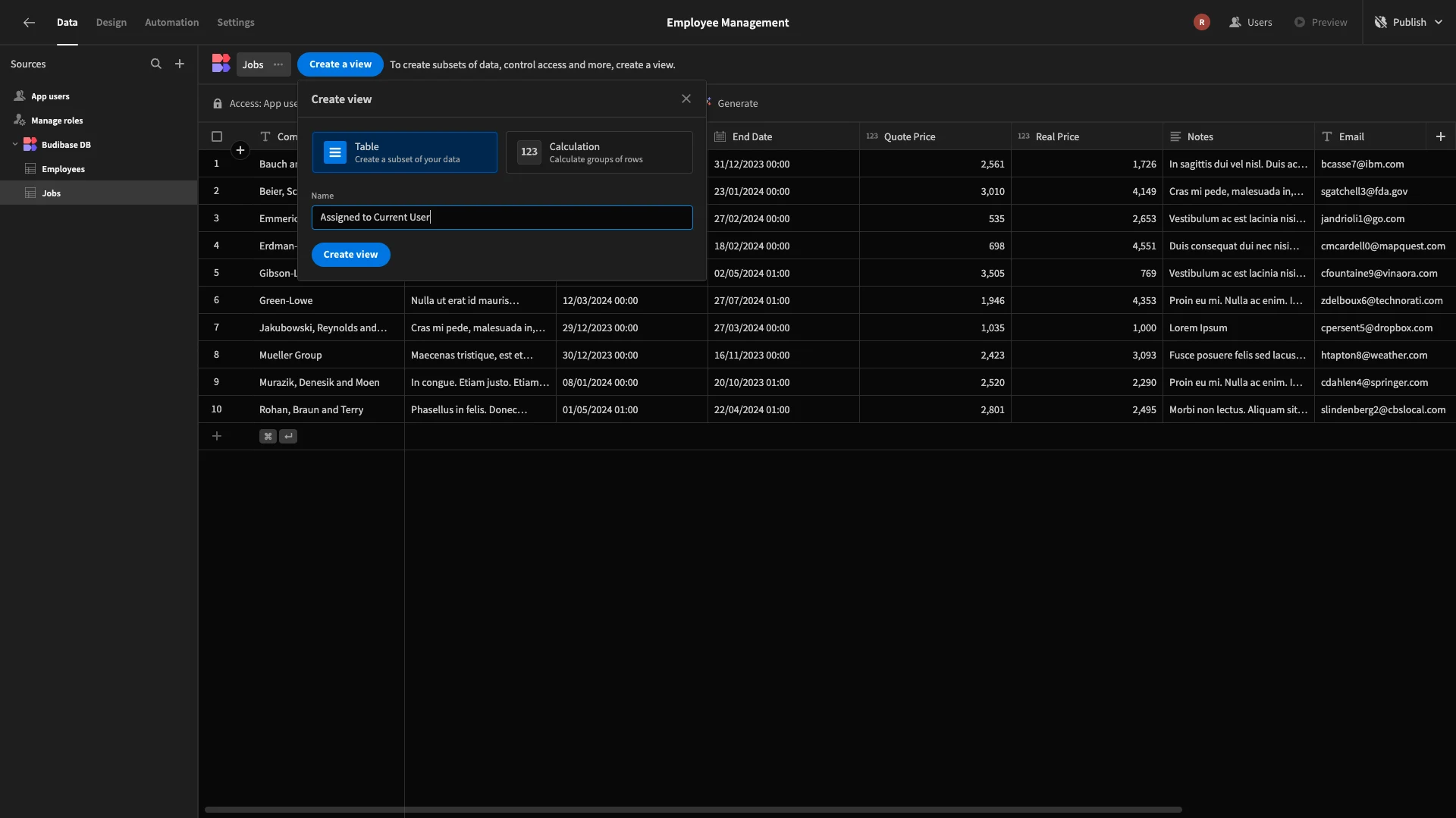Add a new source with plus icon
Screen dimensions: 1456x818
pos(180,64)
